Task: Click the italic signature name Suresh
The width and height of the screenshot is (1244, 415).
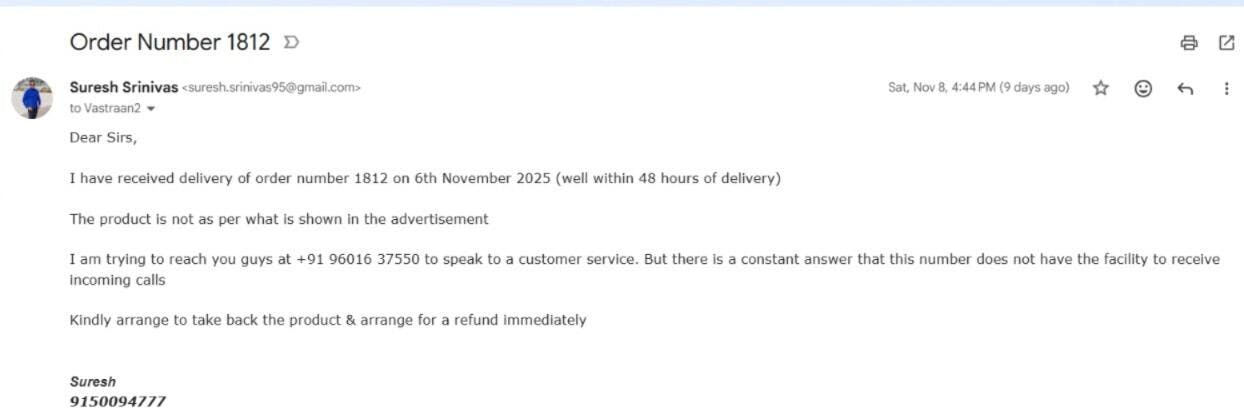Action: (x=92, y=382)
